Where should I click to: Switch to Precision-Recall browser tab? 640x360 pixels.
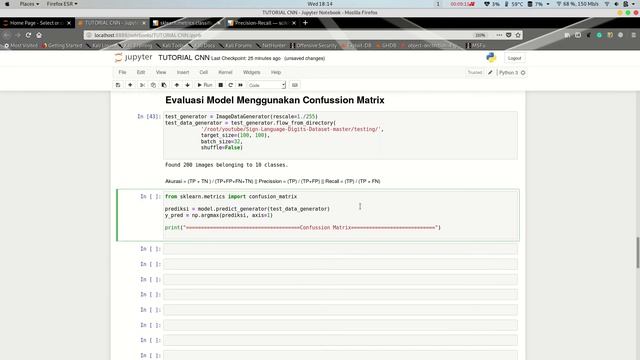pyautogui.click(x=261, y=23)
